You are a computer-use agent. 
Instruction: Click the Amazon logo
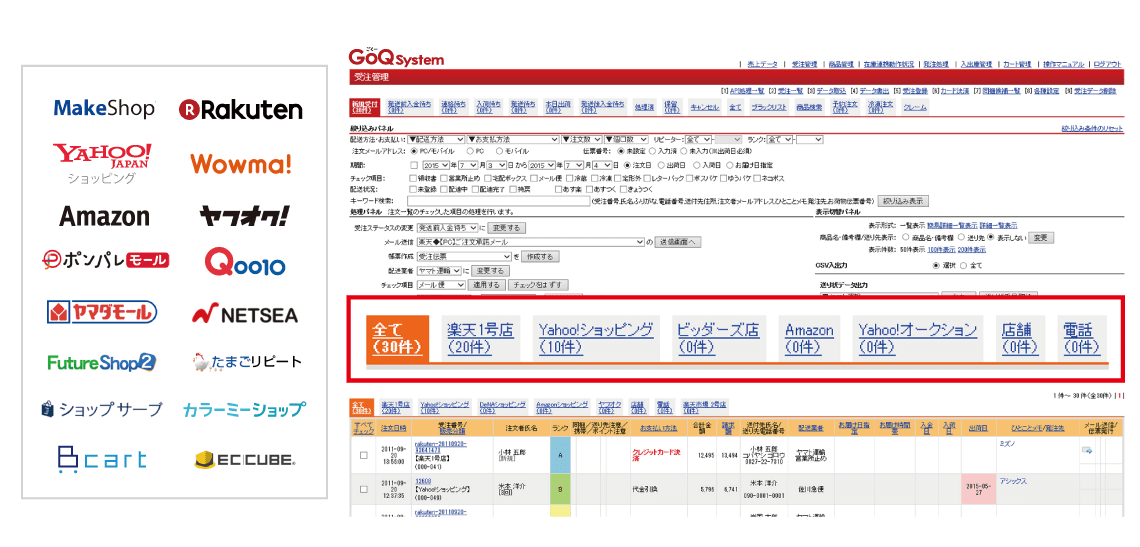point(104,216)
